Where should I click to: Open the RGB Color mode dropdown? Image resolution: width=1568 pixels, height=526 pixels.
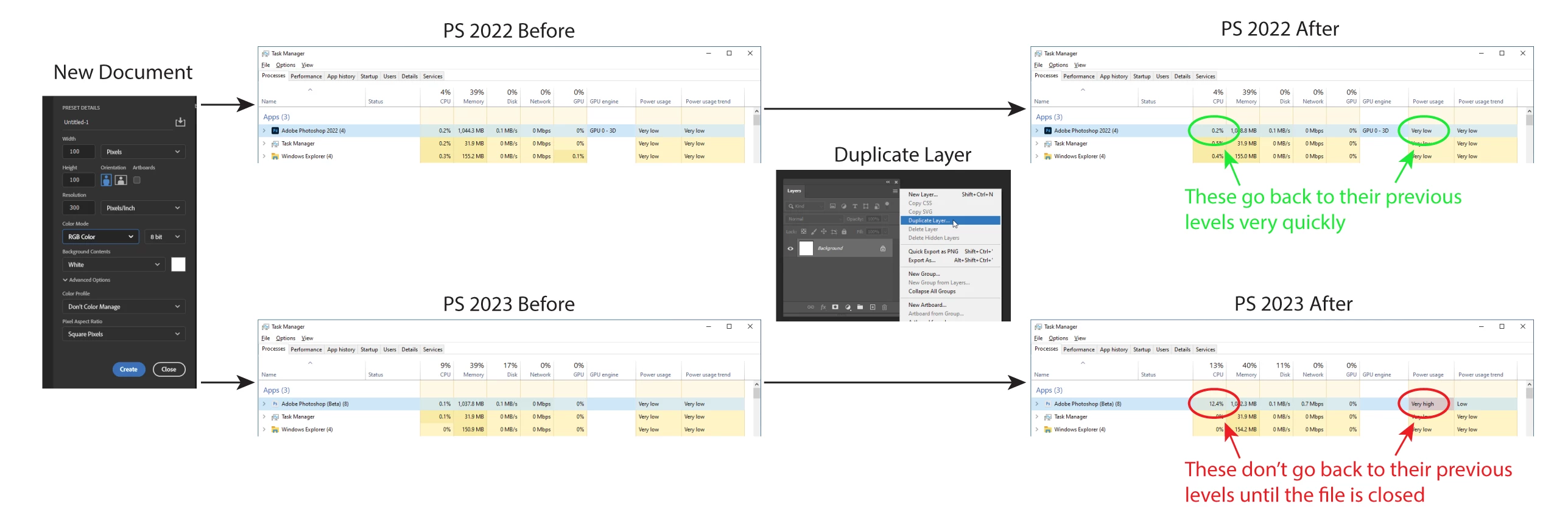click(100, 237)
